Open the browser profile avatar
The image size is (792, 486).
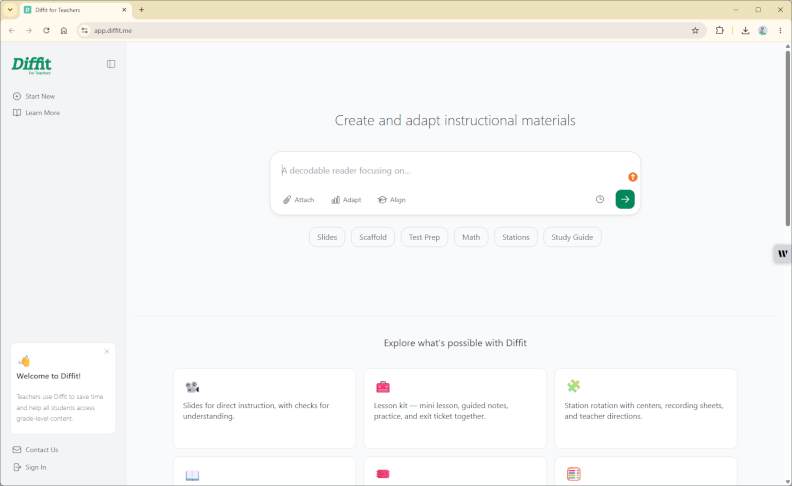click(x=763, y=30)
